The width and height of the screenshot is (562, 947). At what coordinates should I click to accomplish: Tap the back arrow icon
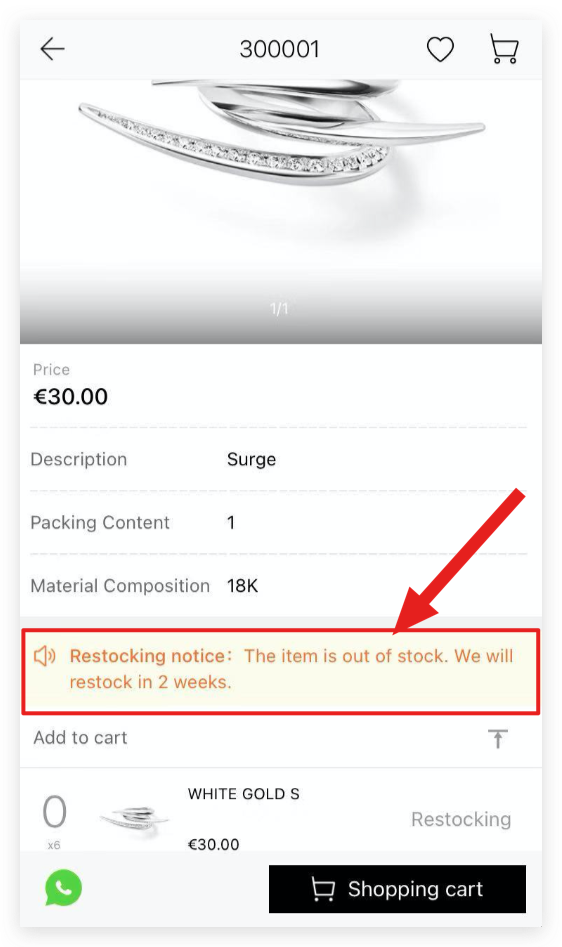tap(52, 50)
